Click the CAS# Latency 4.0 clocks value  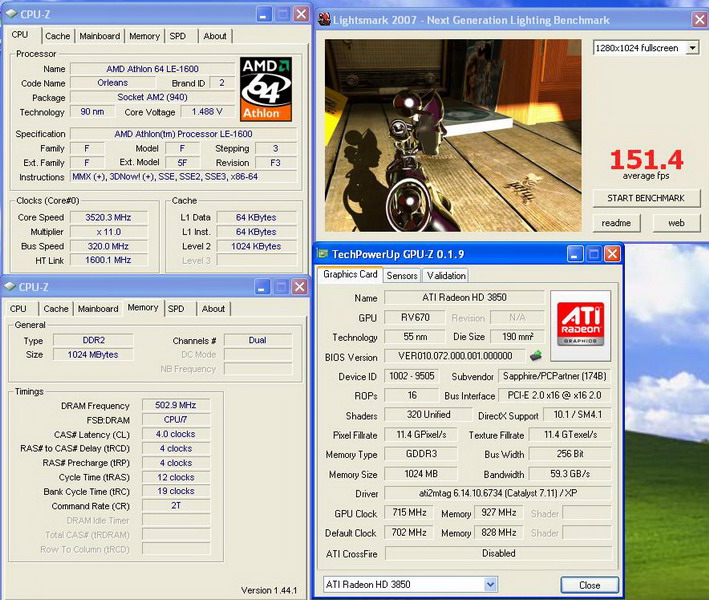click(176, 434)
